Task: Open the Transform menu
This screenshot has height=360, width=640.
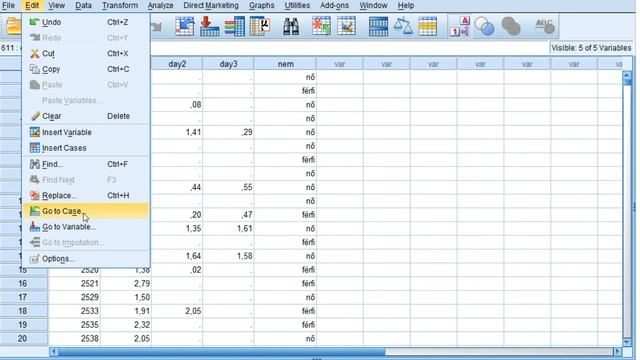Action: point(120,5)
